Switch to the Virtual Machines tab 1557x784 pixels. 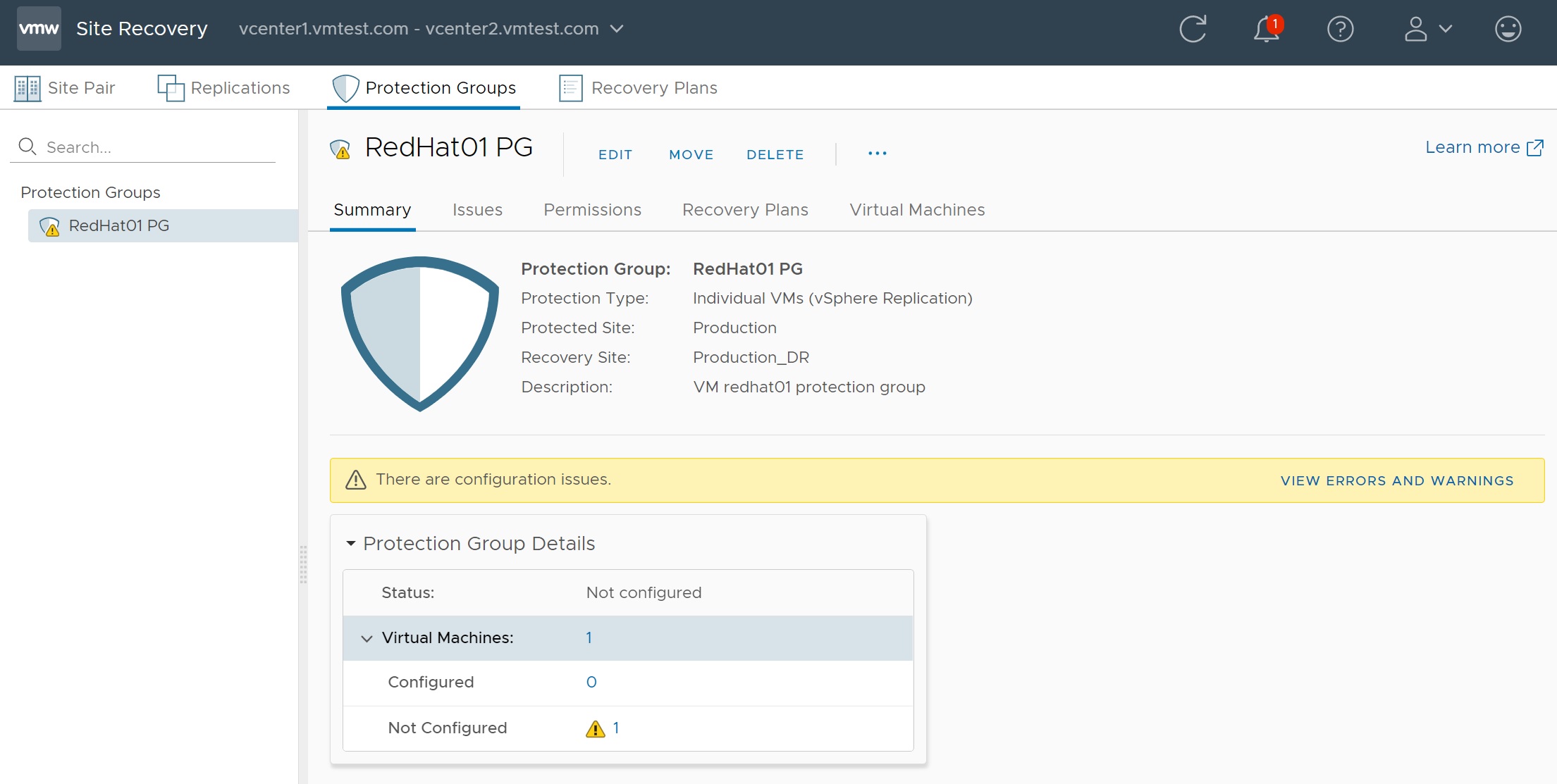(917, 210)
